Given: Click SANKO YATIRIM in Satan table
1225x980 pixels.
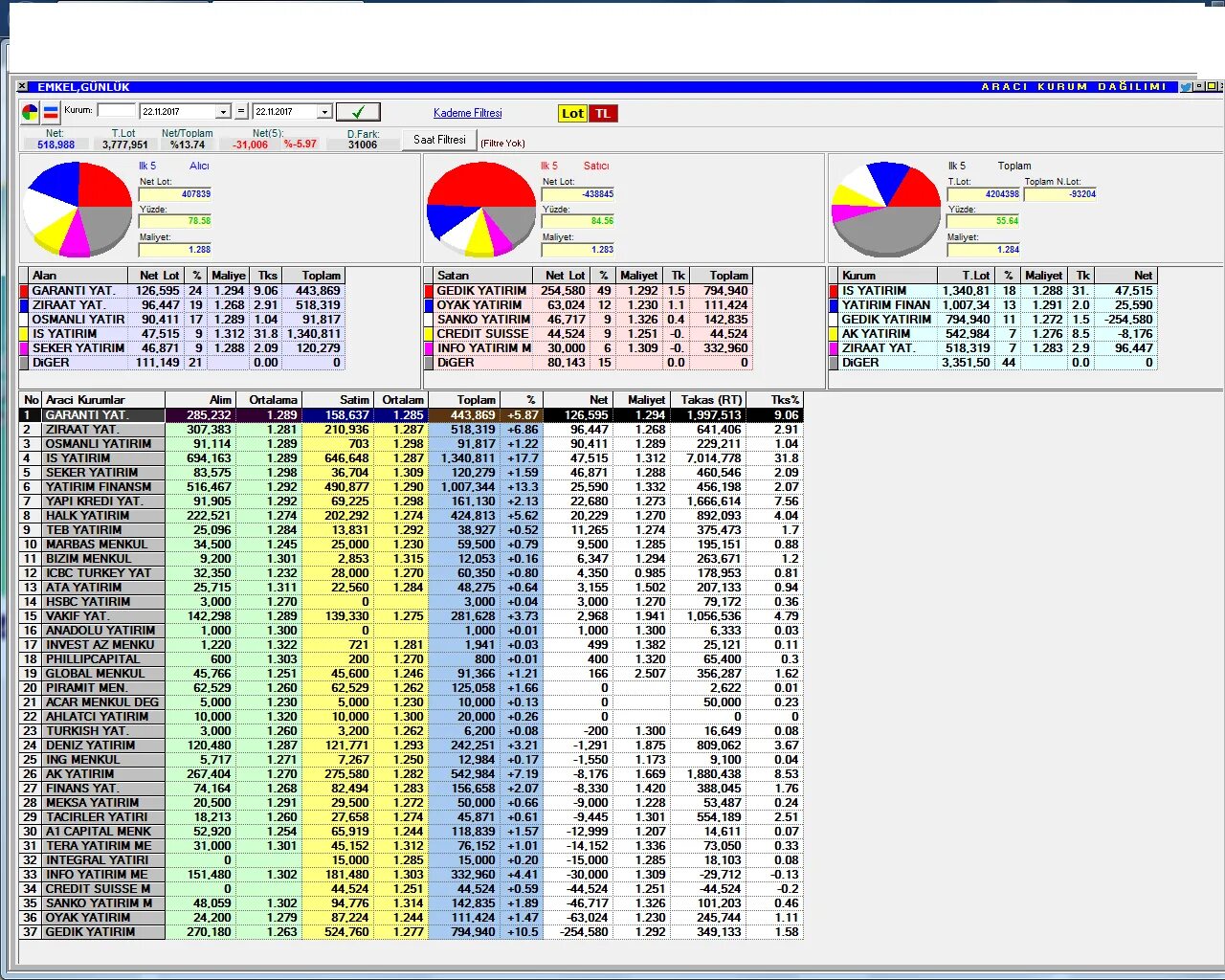Looking at the screenshot, I should 483,320.
